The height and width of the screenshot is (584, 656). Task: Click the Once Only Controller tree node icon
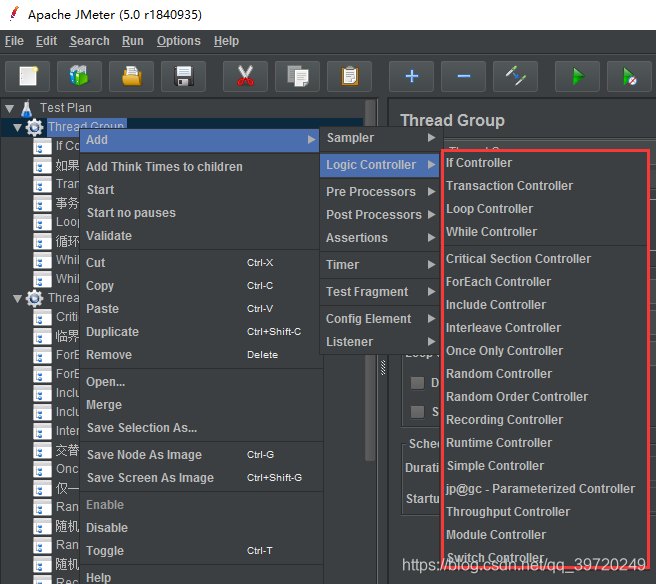(x=42, y=469)
